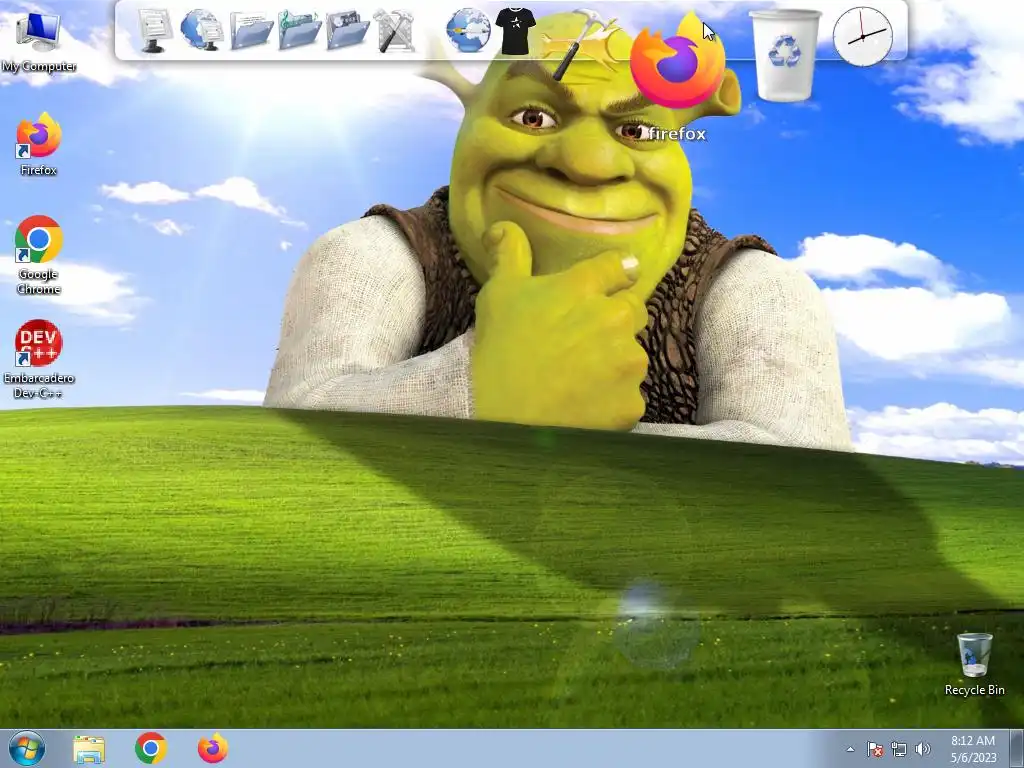Launch the Embarcadero Dev-C++ desktop shortcut

[x=39, y=359]
